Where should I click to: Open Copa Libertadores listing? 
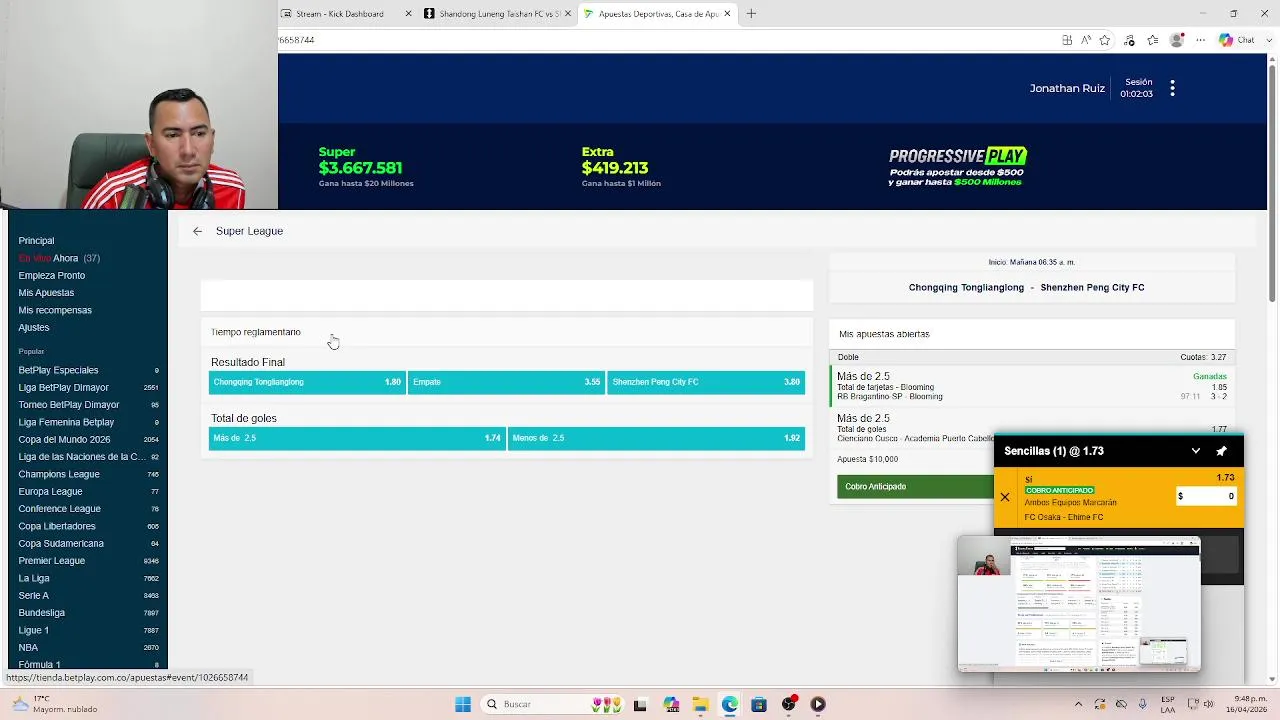pyautogui.click(x=88, y=526)
